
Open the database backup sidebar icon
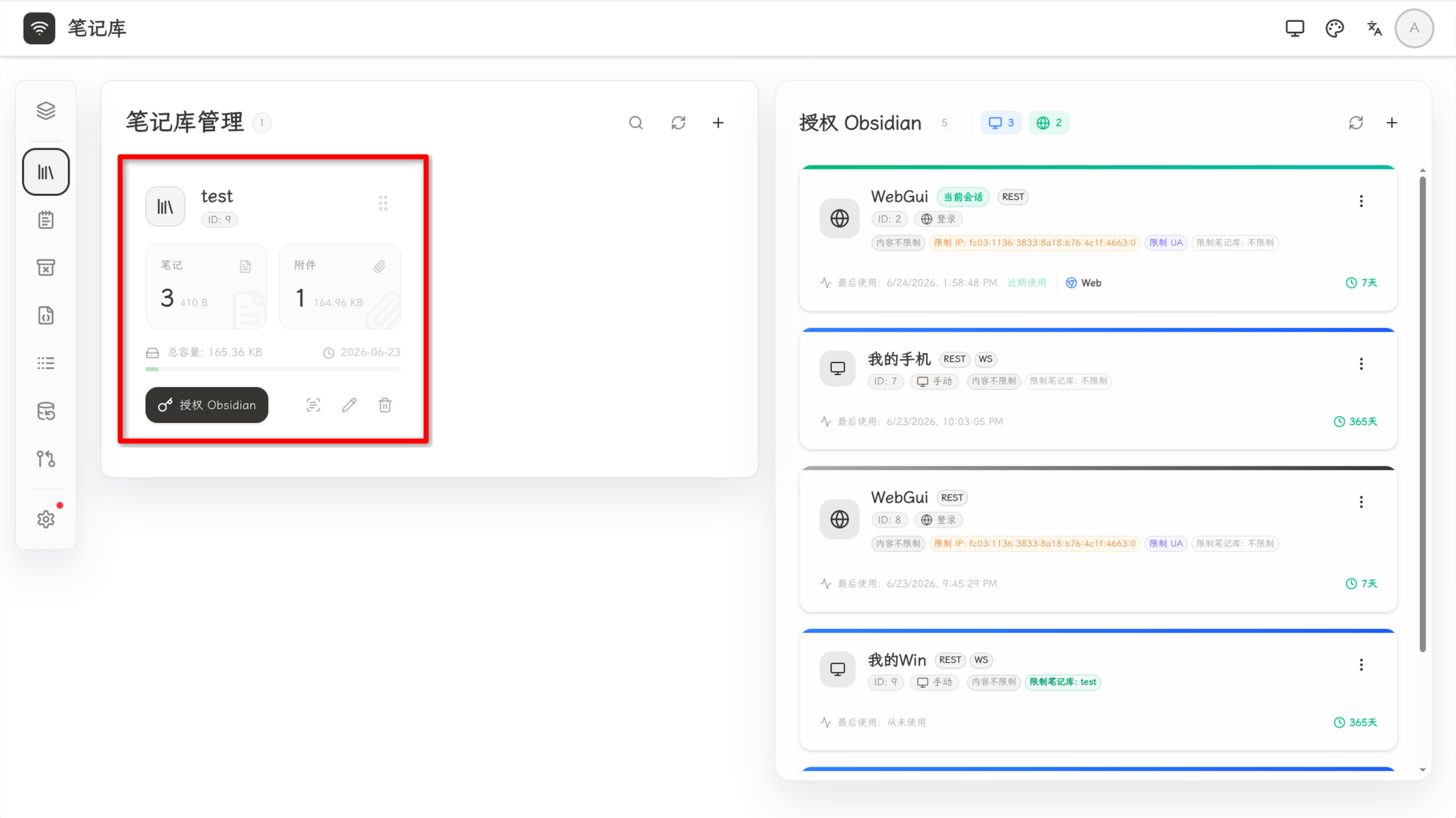[46, 411]
